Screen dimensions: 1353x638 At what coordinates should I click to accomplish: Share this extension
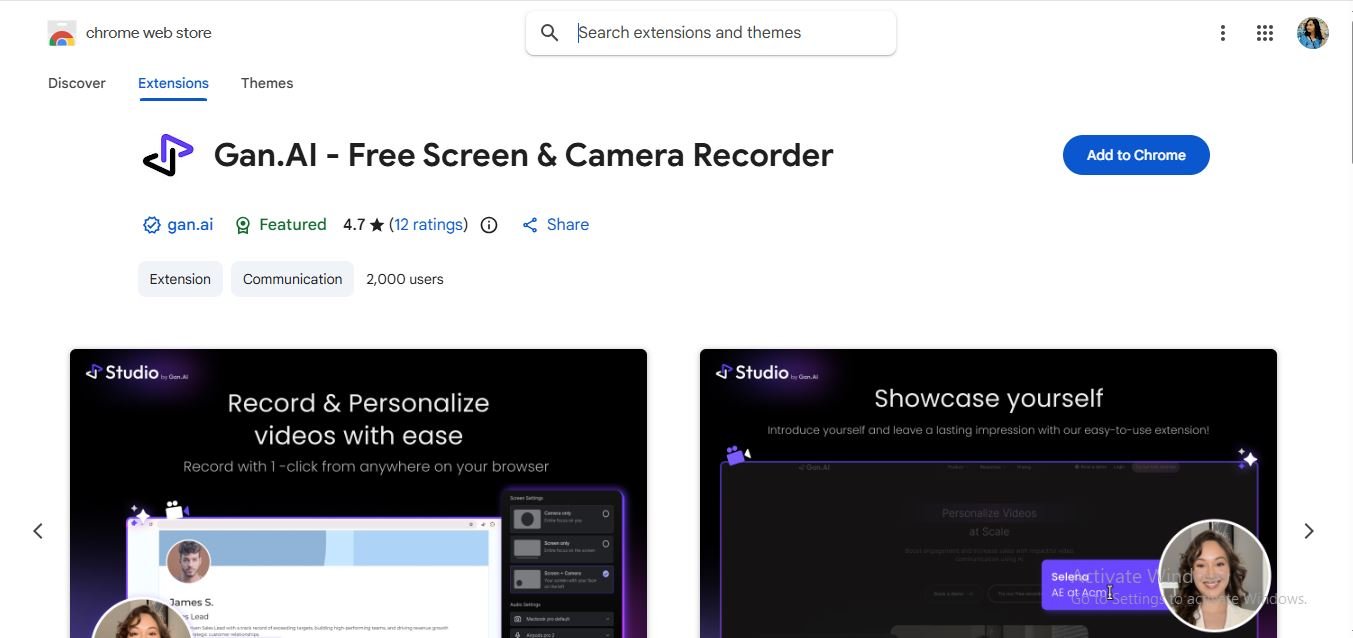click(x=555, y=225)
